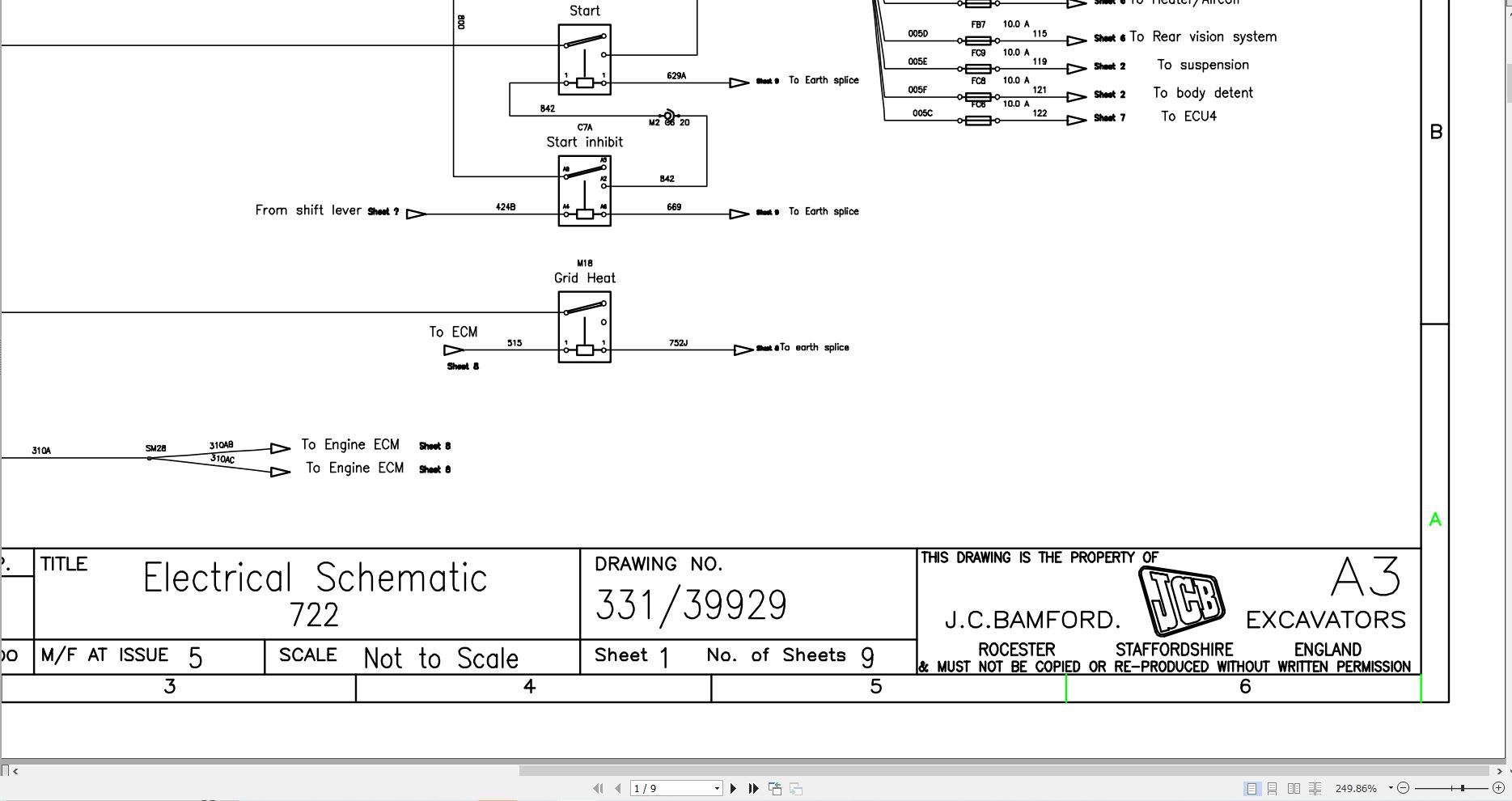Image resolution: width=1512 pixels, height=801 pixels.
Task: Return to the previous view
Action: pyautogui.click(x=775, y=787)
